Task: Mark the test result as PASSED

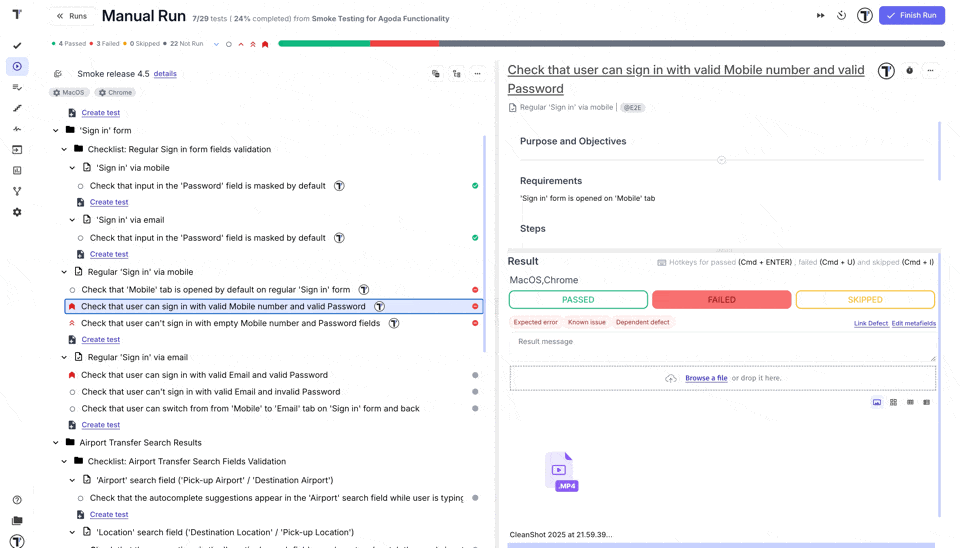Action: 578,300
